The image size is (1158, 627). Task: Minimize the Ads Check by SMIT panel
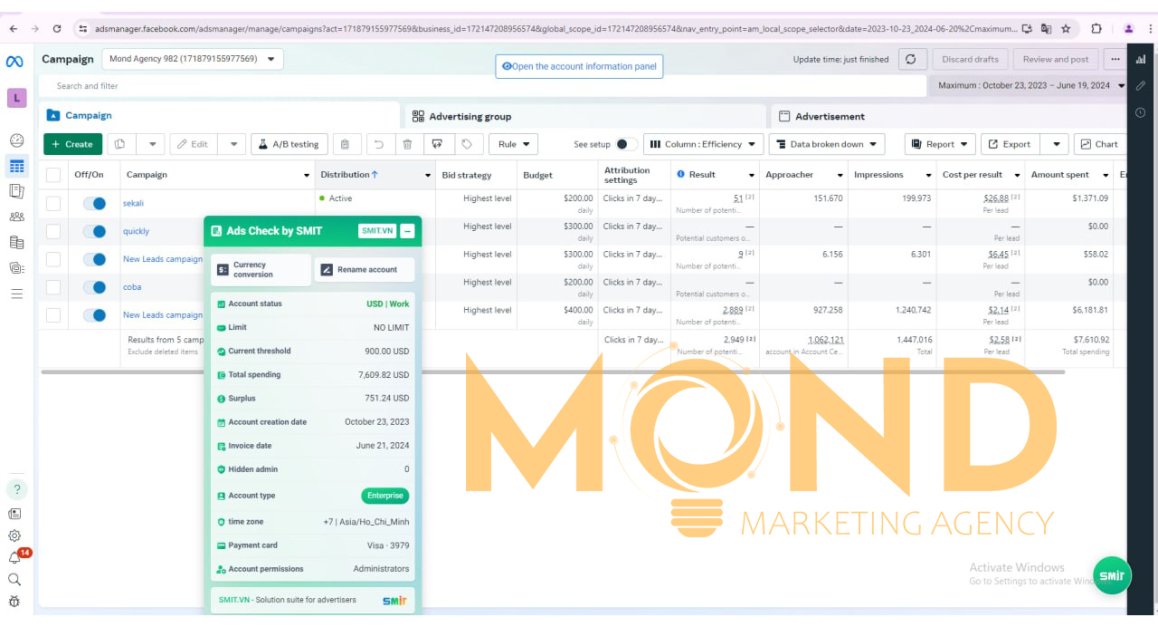407,231
